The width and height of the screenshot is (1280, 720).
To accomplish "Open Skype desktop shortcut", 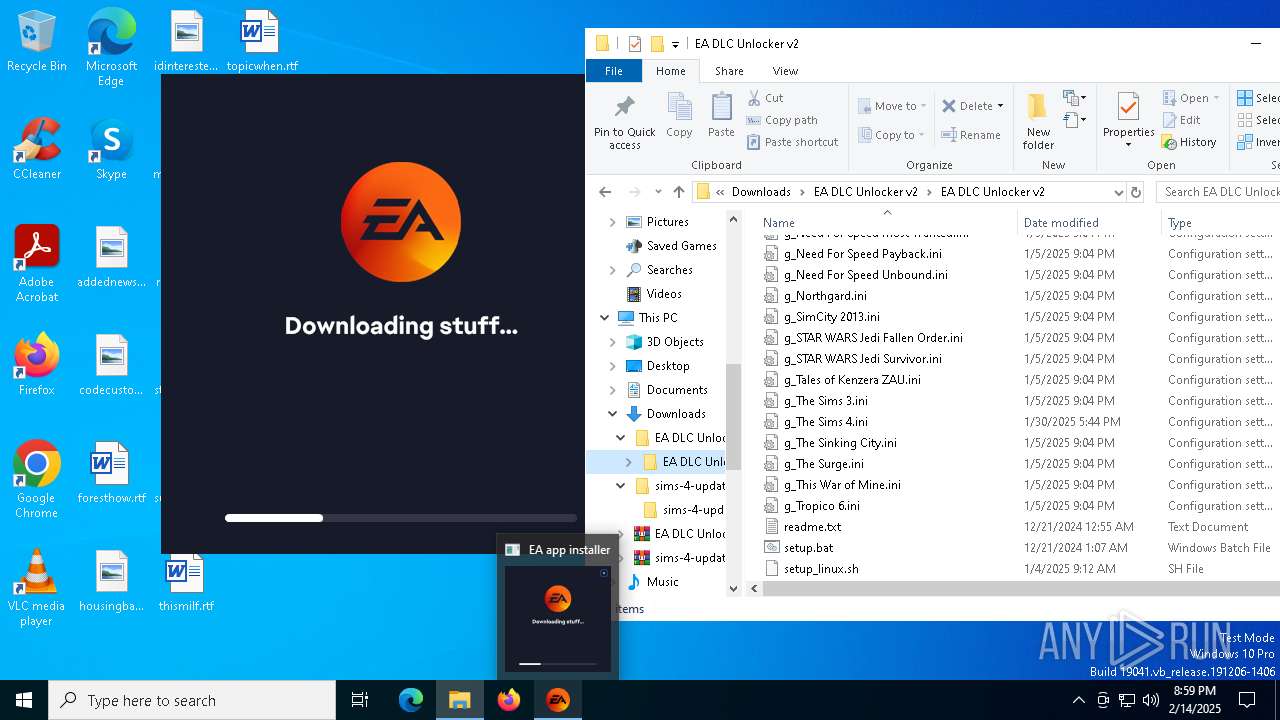I will point(111,149).
